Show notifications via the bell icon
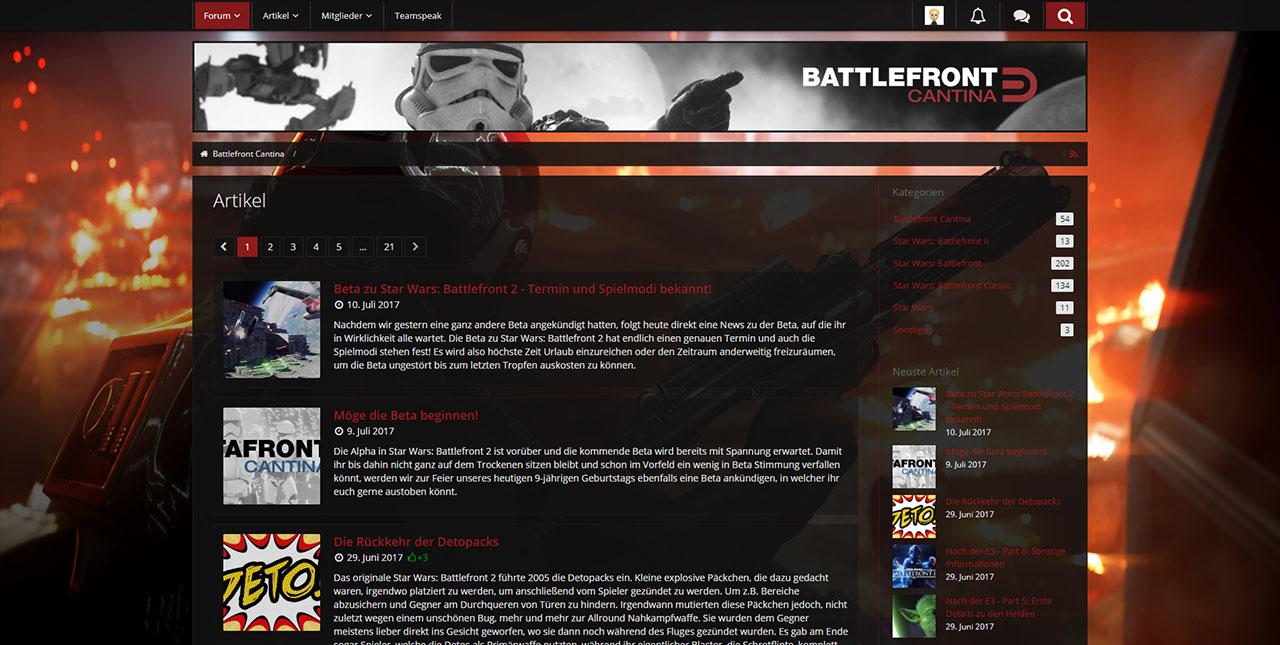Screen dimensions: 1280x645 coord(978,16)
